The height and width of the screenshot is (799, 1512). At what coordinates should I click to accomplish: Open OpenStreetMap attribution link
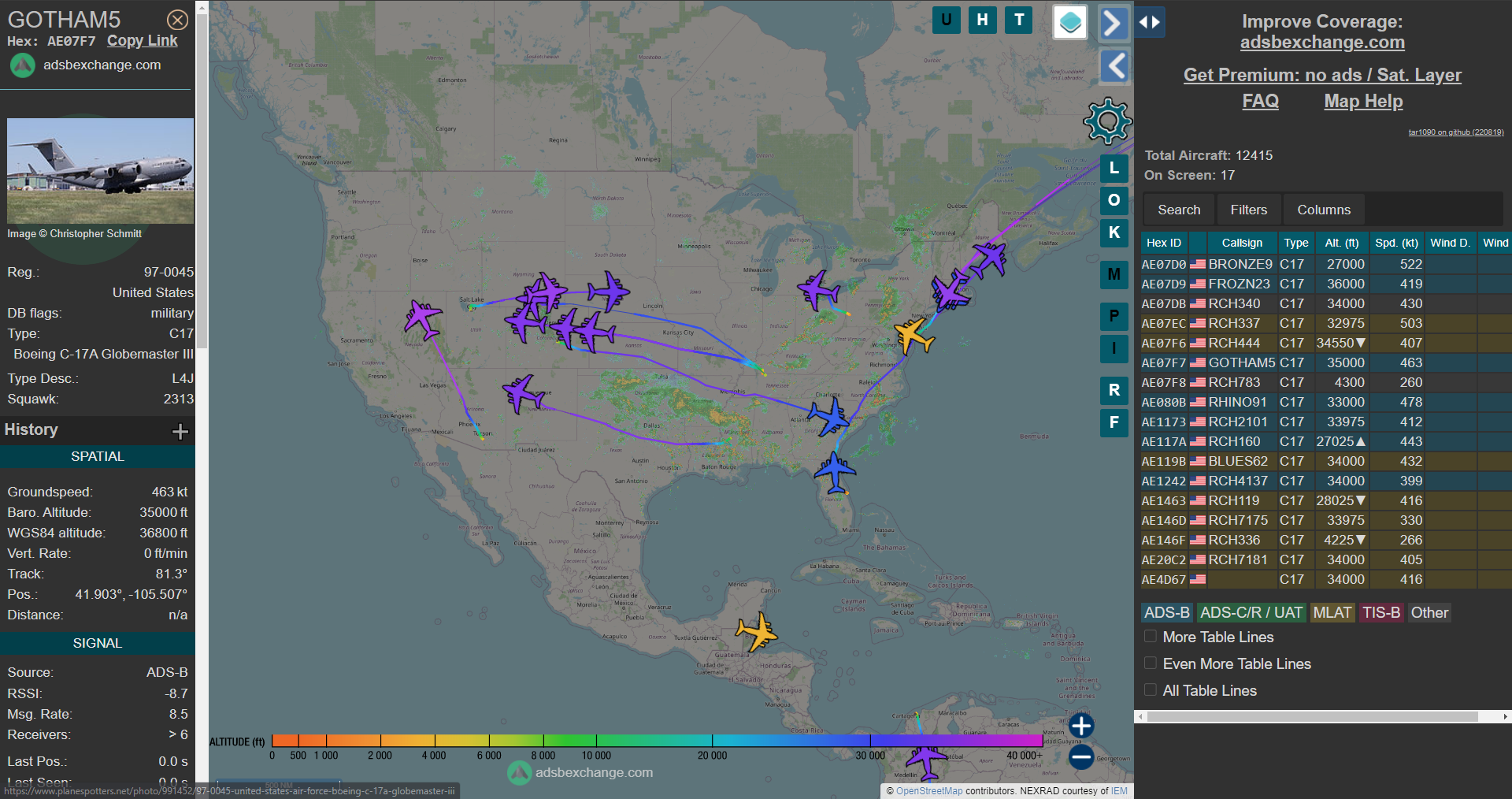pyautogui.click(x=929, y=791)
